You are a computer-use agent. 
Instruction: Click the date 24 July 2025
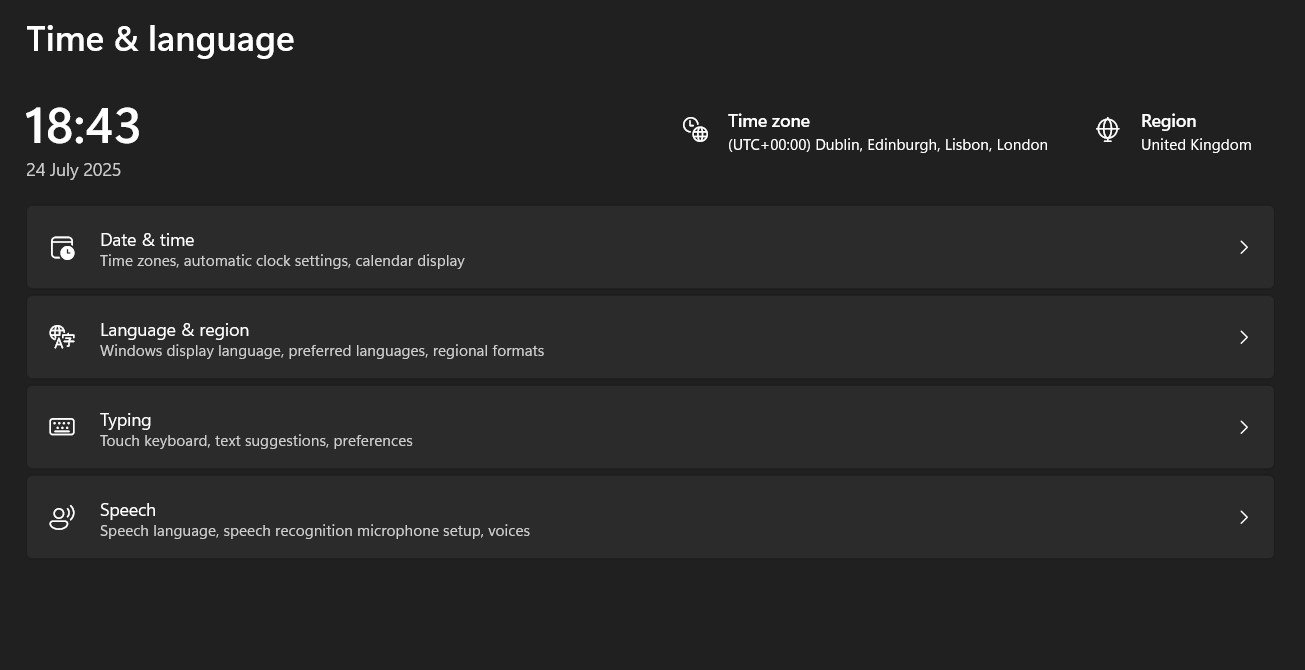tap(74, 170)
